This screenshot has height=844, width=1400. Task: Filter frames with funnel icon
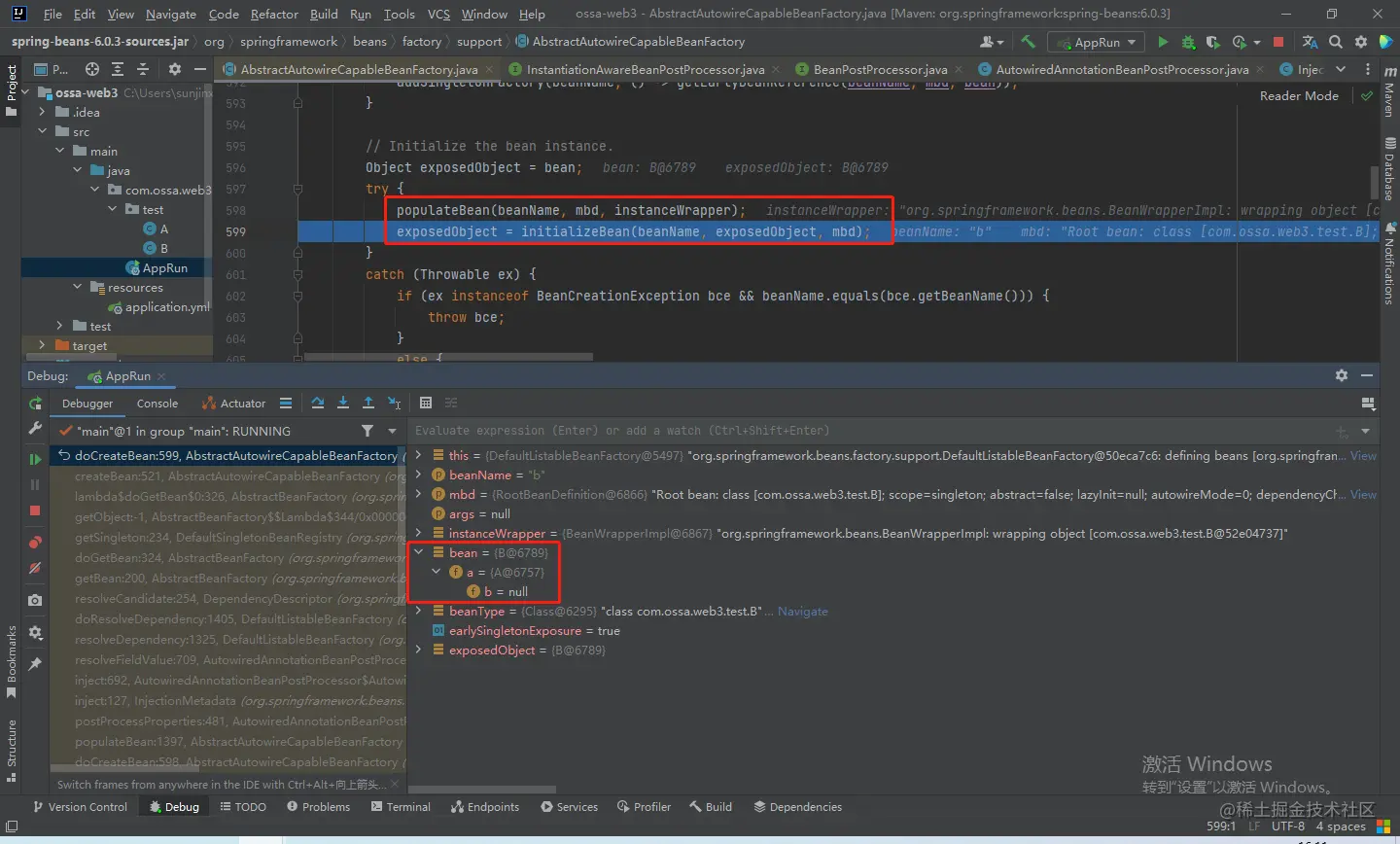367,431
